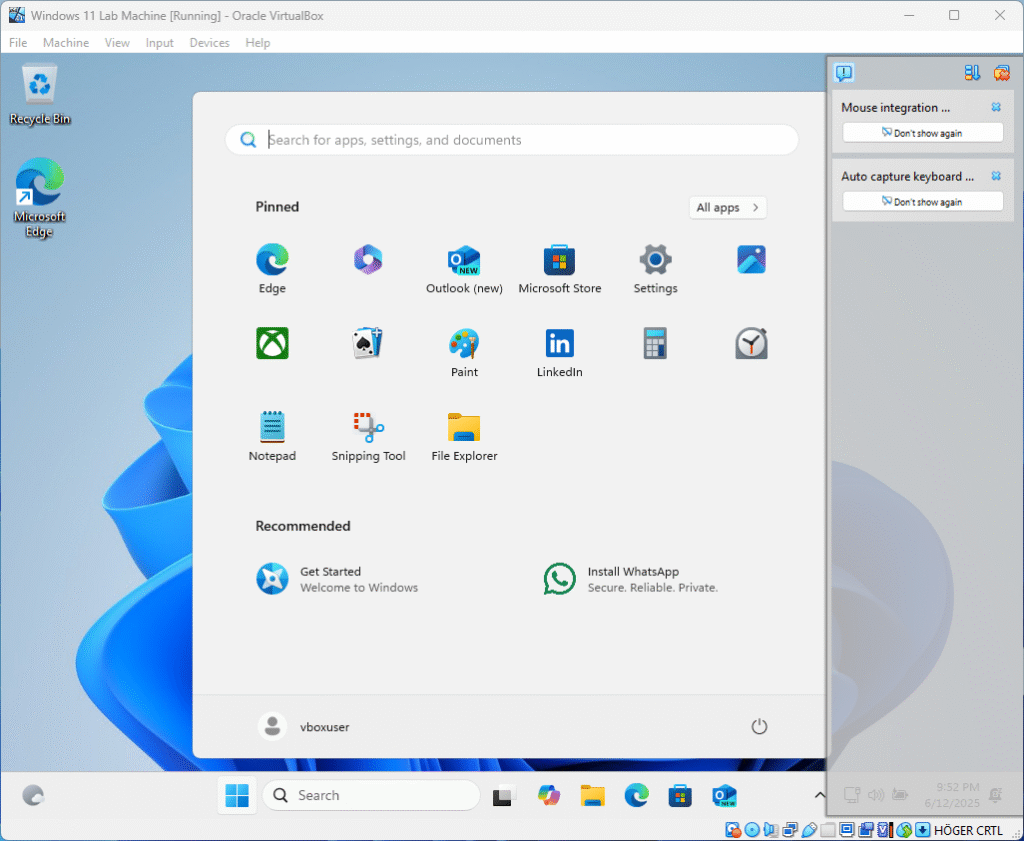The width and height of the screenshot is (1024, 841).
Task: Open the Install WhatsApp recommendation
Action: click(631, 579)
